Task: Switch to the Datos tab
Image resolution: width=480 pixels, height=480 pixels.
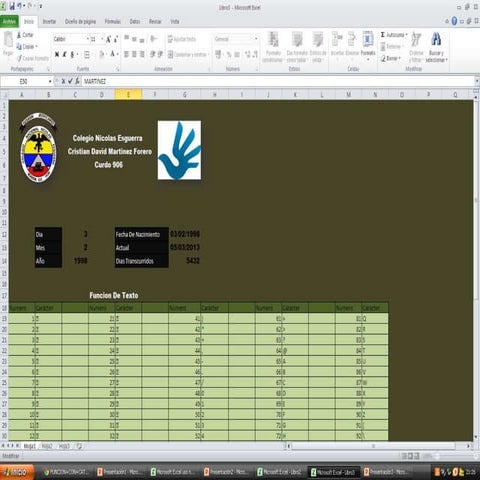Action: pyautogui.click(x=135, y=22)
